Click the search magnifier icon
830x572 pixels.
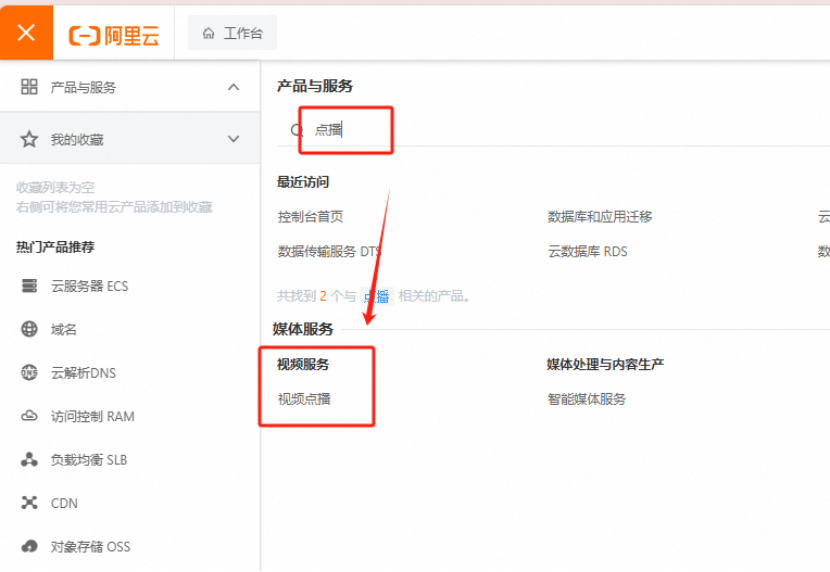(297, 130)
